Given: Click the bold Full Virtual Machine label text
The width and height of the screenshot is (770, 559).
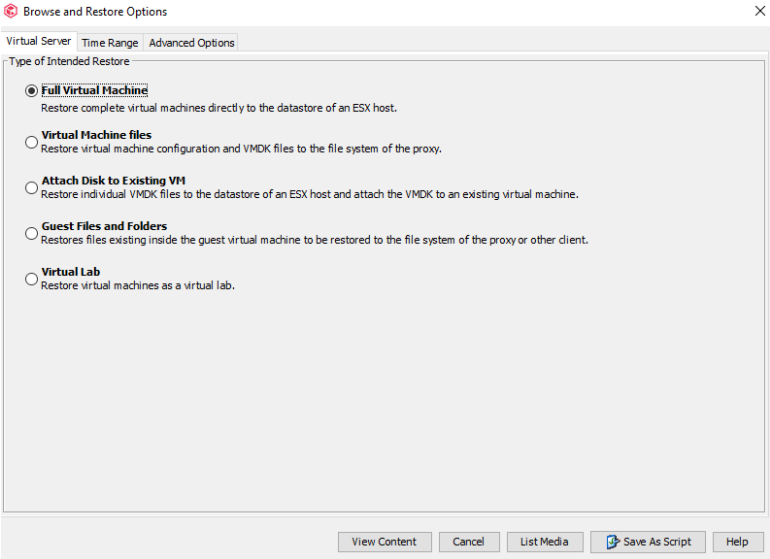Looking at the screenshot, I should coord(94,90).
